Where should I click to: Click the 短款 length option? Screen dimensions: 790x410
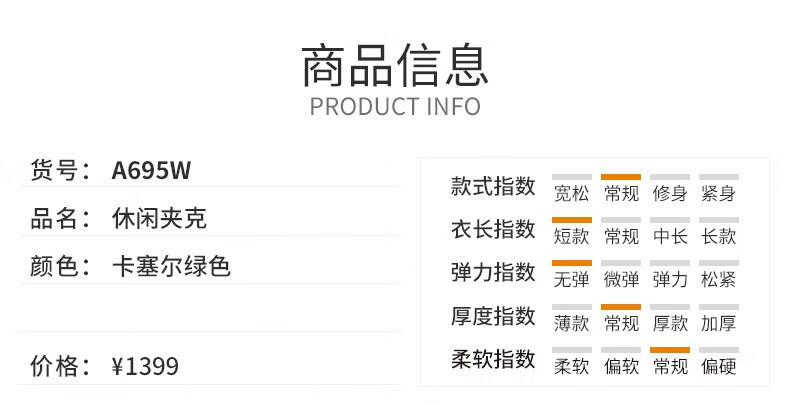(571, 236)
